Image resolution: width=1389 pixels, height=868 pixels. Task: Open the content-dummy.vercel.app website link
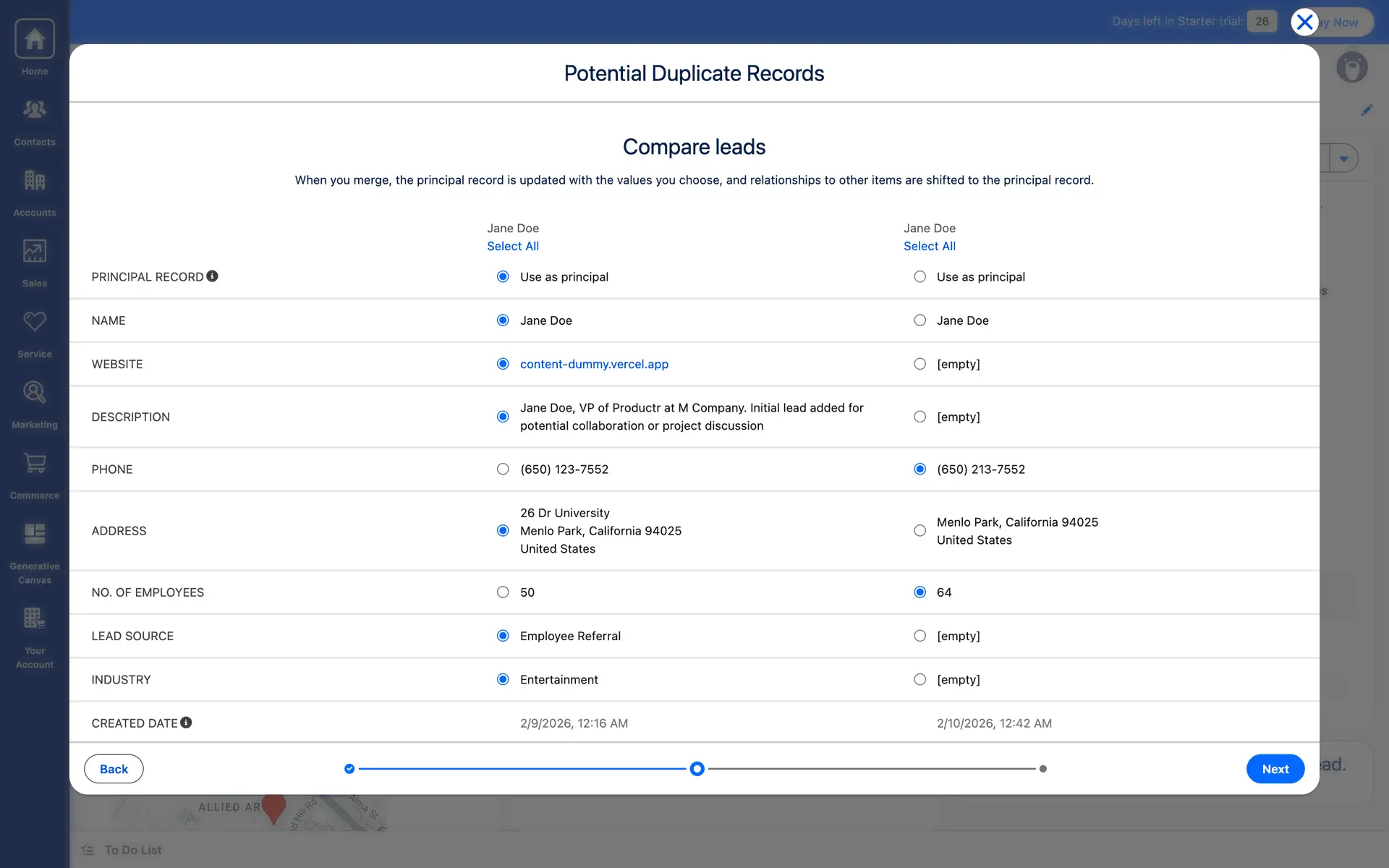pos(594,364)
